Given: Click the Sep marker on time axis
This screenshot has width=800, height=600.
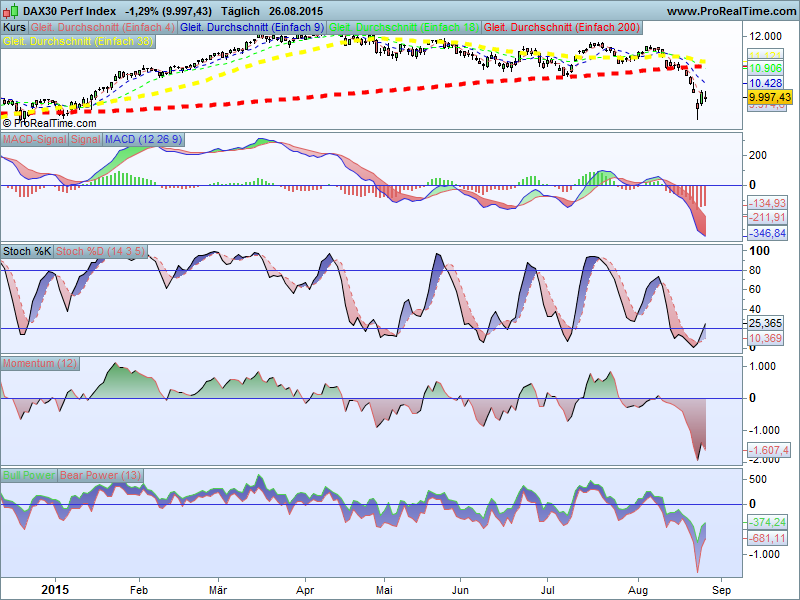Looking at the screenshot, I should point(721,590).
